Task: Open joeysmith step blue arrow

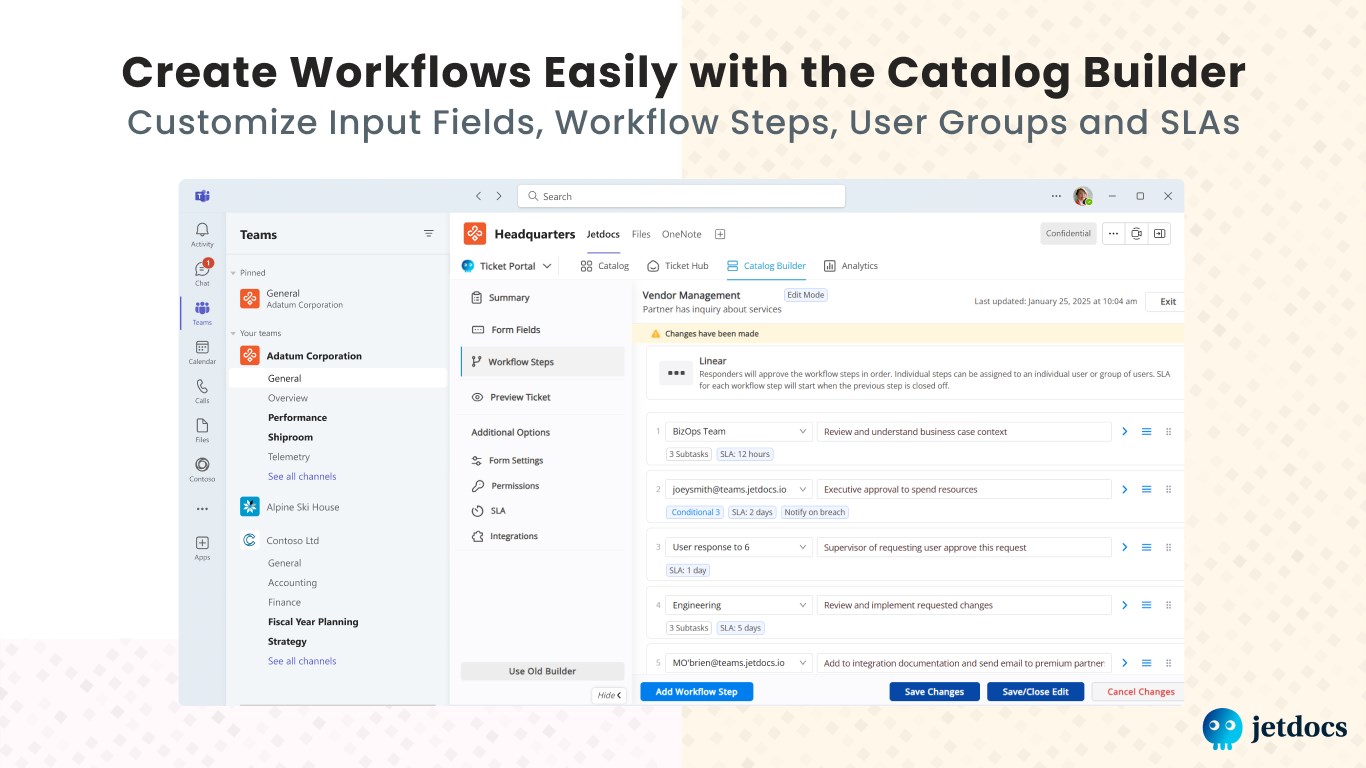Action: [1124, 490]
